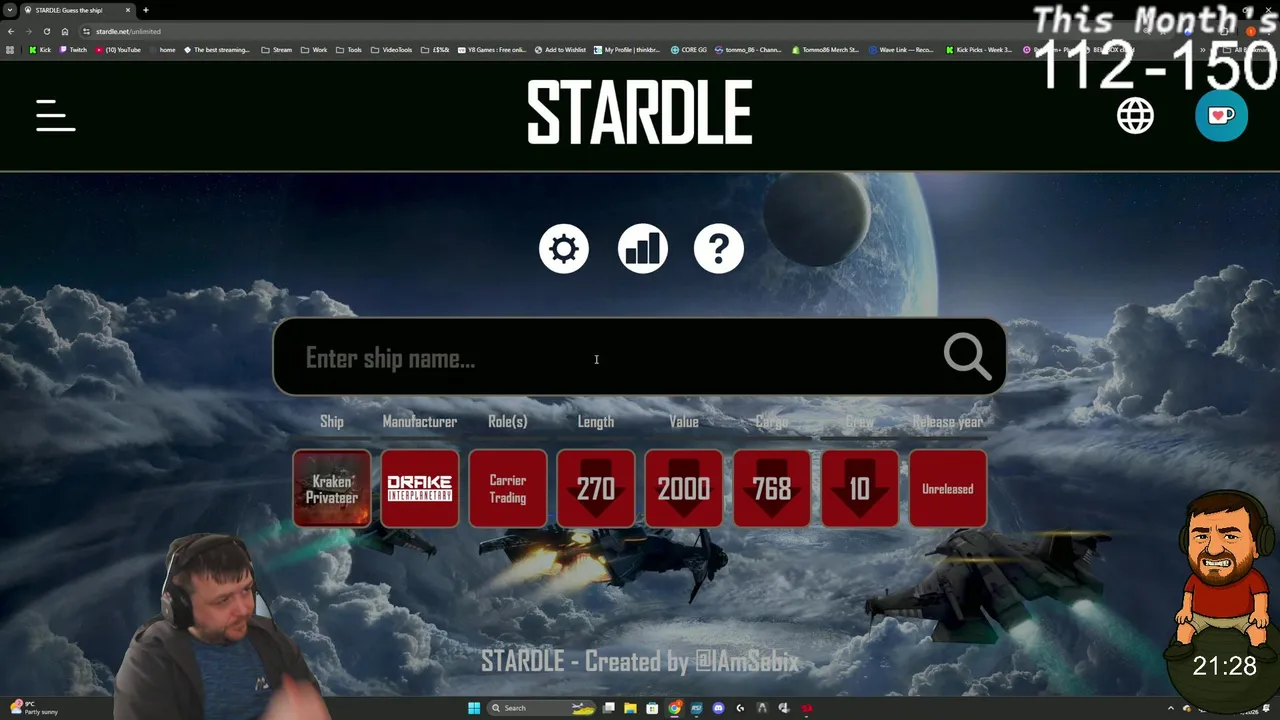Click the Kraken Privateer ship tile
1280x720 pixels.
(332, 488)
